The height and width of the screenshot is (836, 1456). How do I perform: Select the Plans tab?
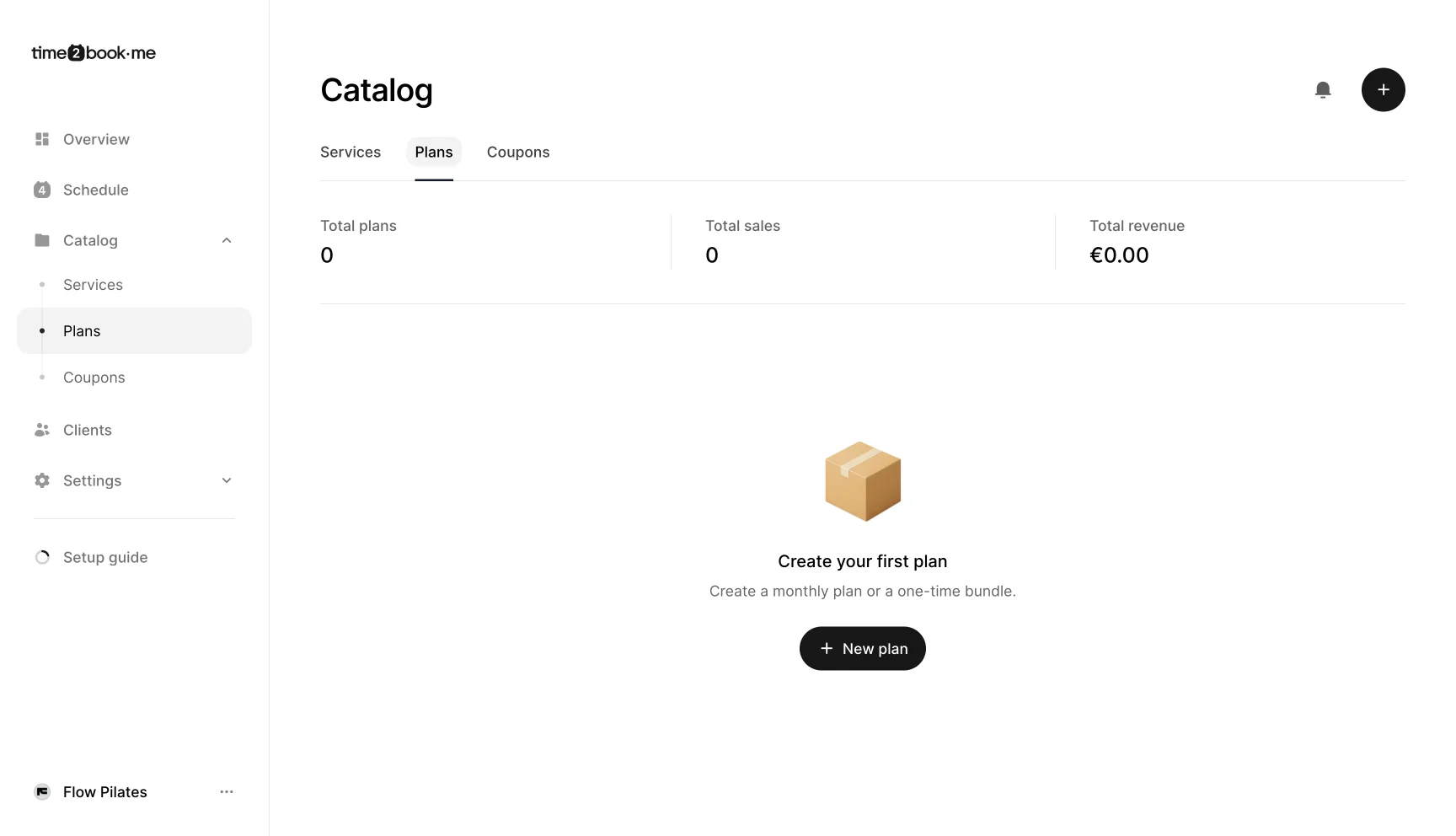[434, 153]
